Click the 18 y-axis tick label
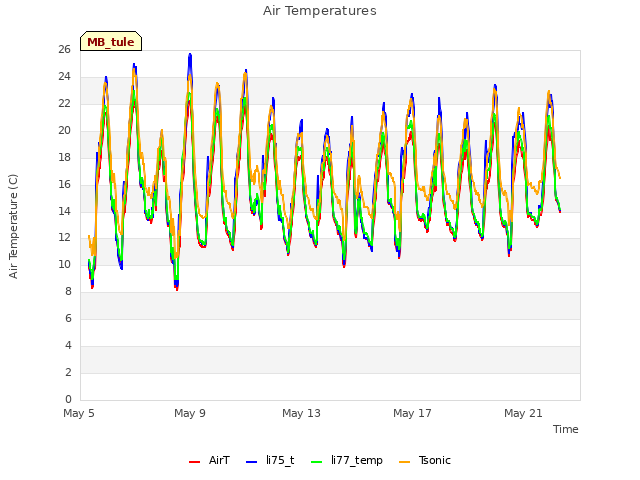Screen dimensions: 640x480 (64, 157)
